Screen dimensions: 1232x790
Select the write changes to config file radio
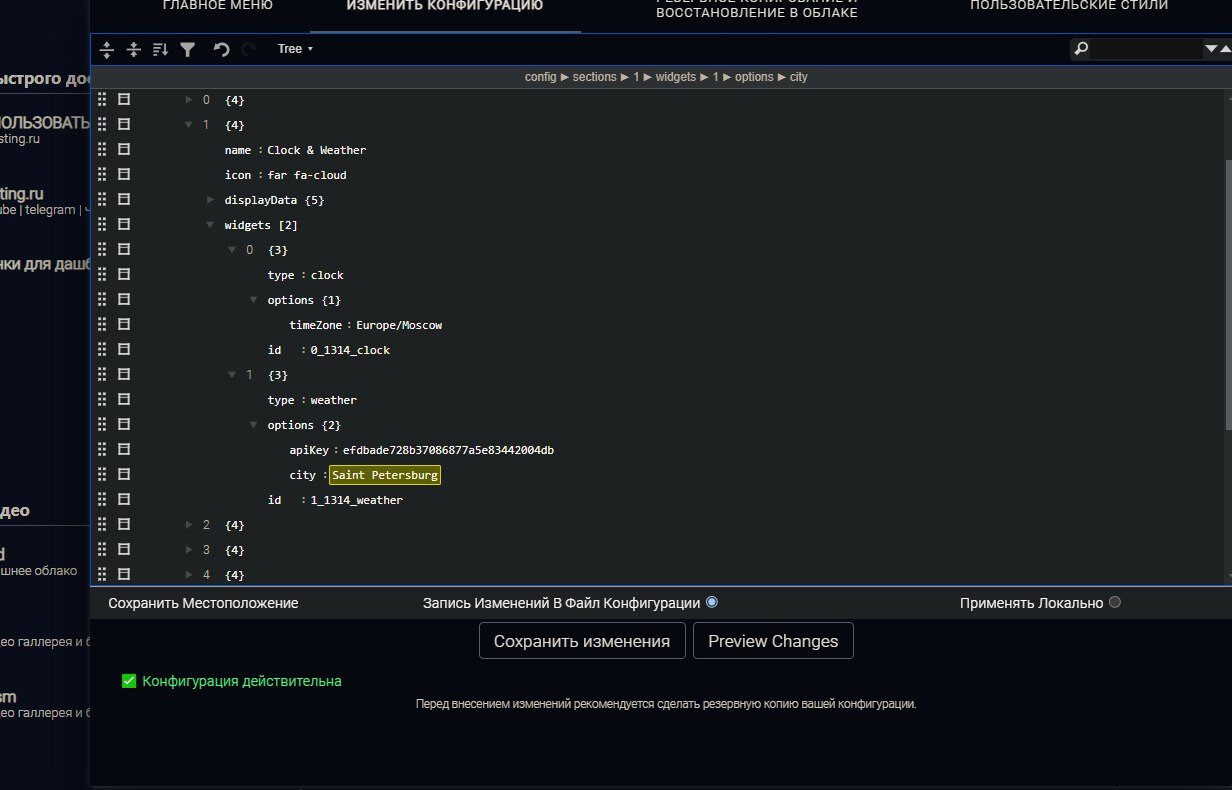(x=712, y=602)
